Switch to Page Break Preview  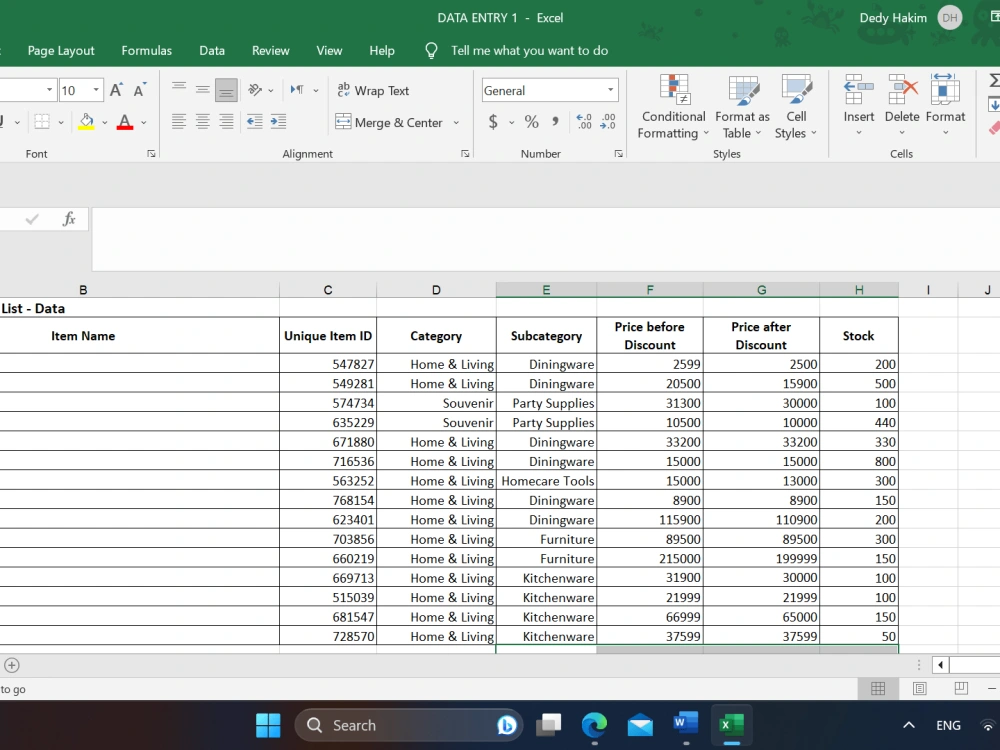tap(961, 688)
